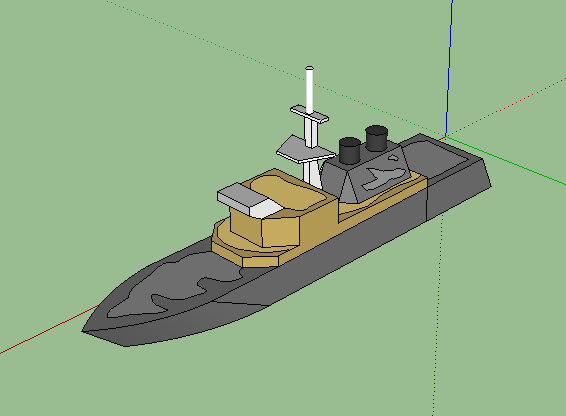The image size is (566, 416).
Task: Click the gray platform on the mast
Action: [x=302, y=150]
